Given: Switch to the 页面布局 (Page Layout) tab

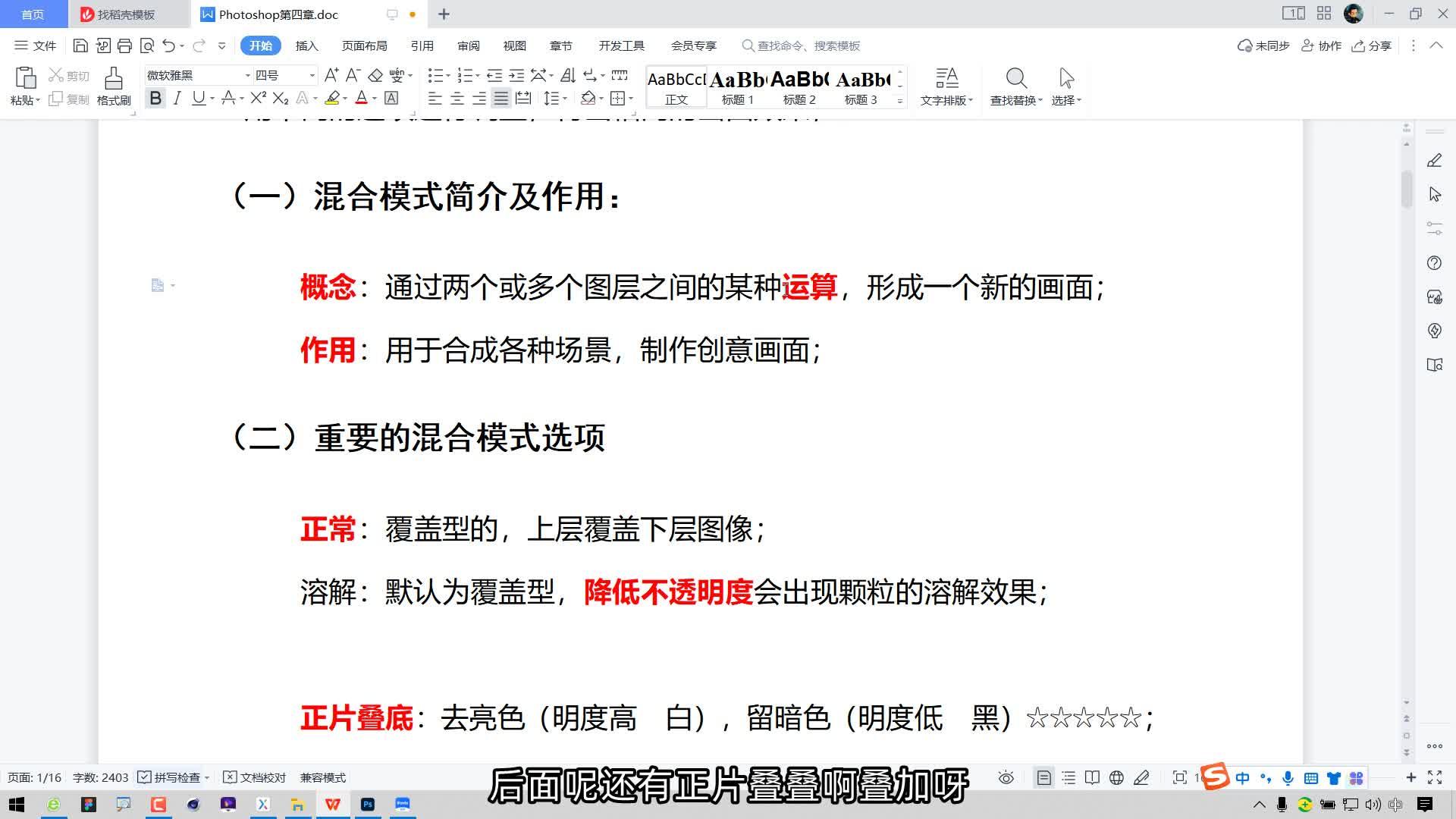Looking at the screenshot, I should click(x=364, y=45).
